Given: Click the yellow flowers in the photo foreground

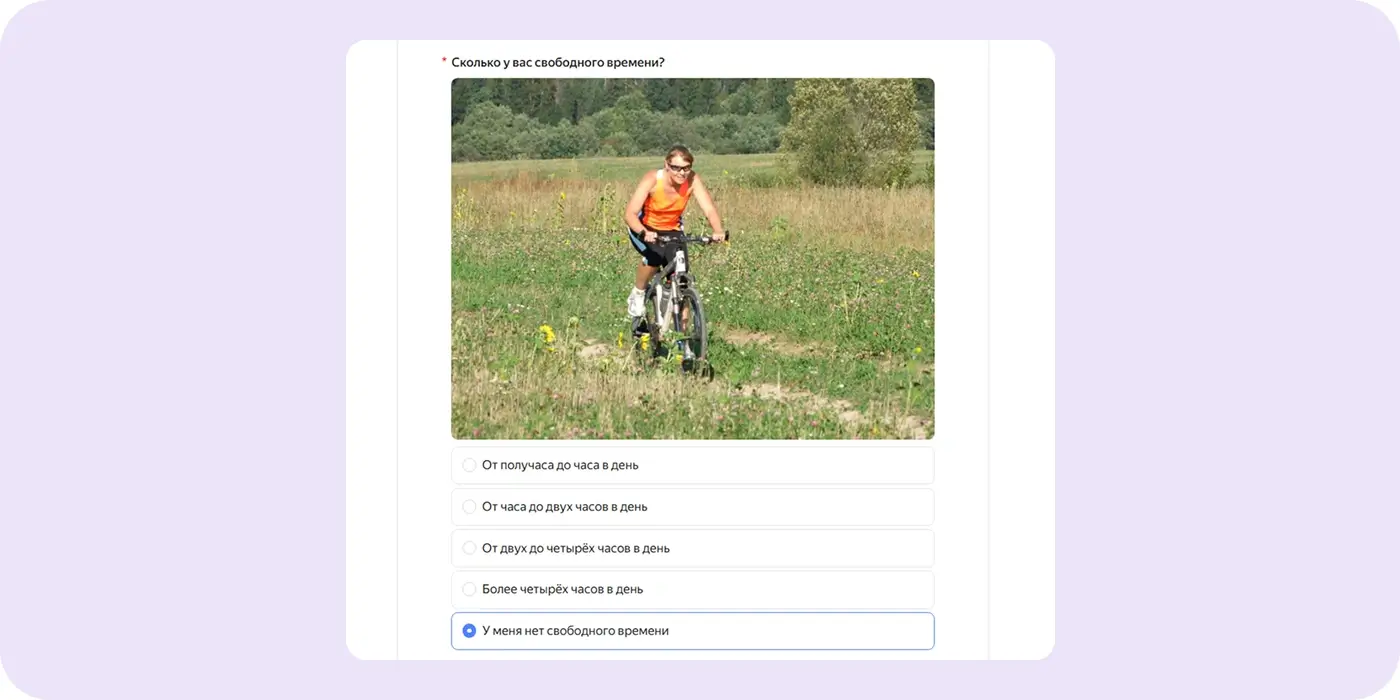Looking at the screenshot, I should 547,335.
